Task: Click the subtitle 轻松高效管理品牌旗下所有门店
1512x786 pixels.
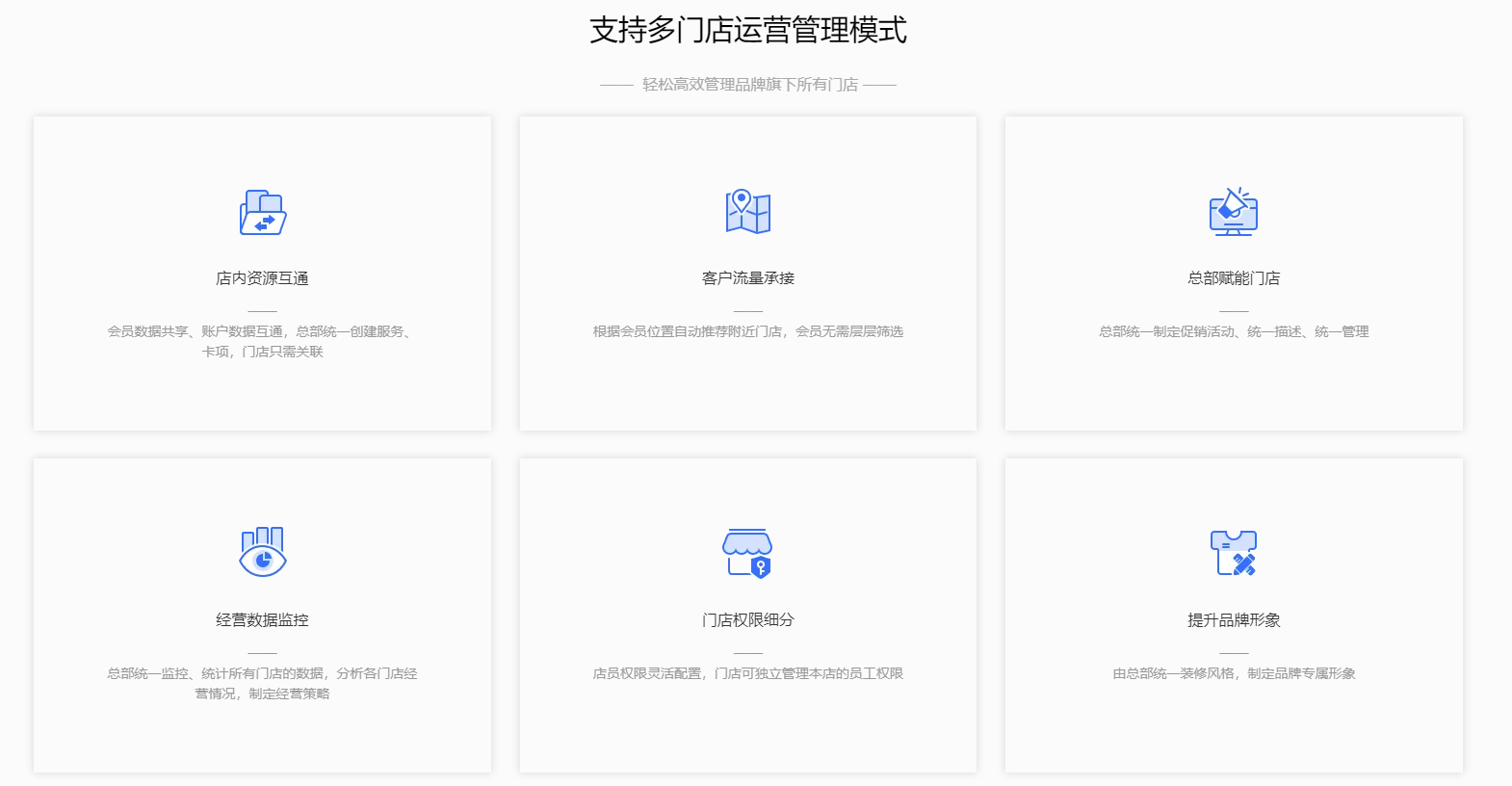Action: [x=749, y=85]
